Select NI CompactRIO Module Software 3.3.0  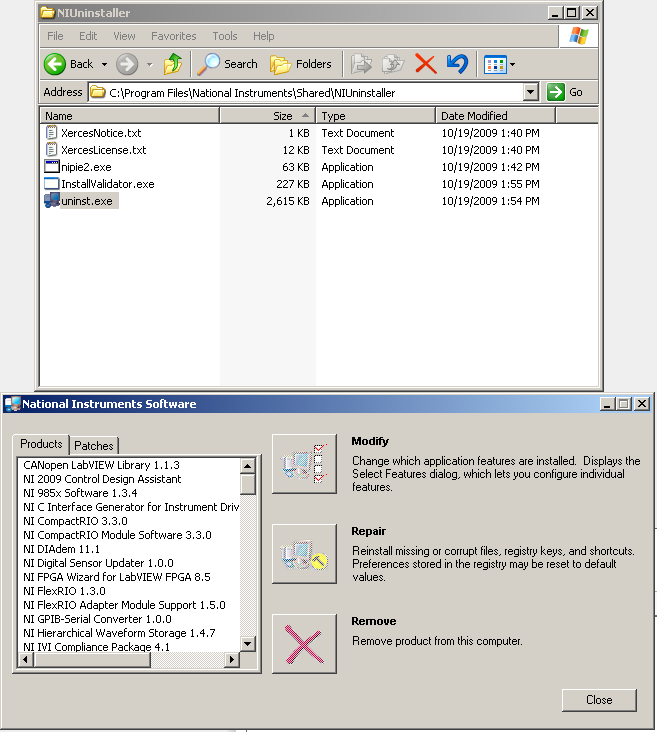click(x=117, y=535)
